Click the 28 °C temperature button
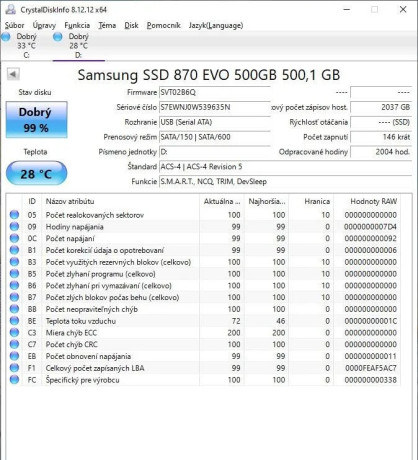418x460 pixels. coord(36,173)
